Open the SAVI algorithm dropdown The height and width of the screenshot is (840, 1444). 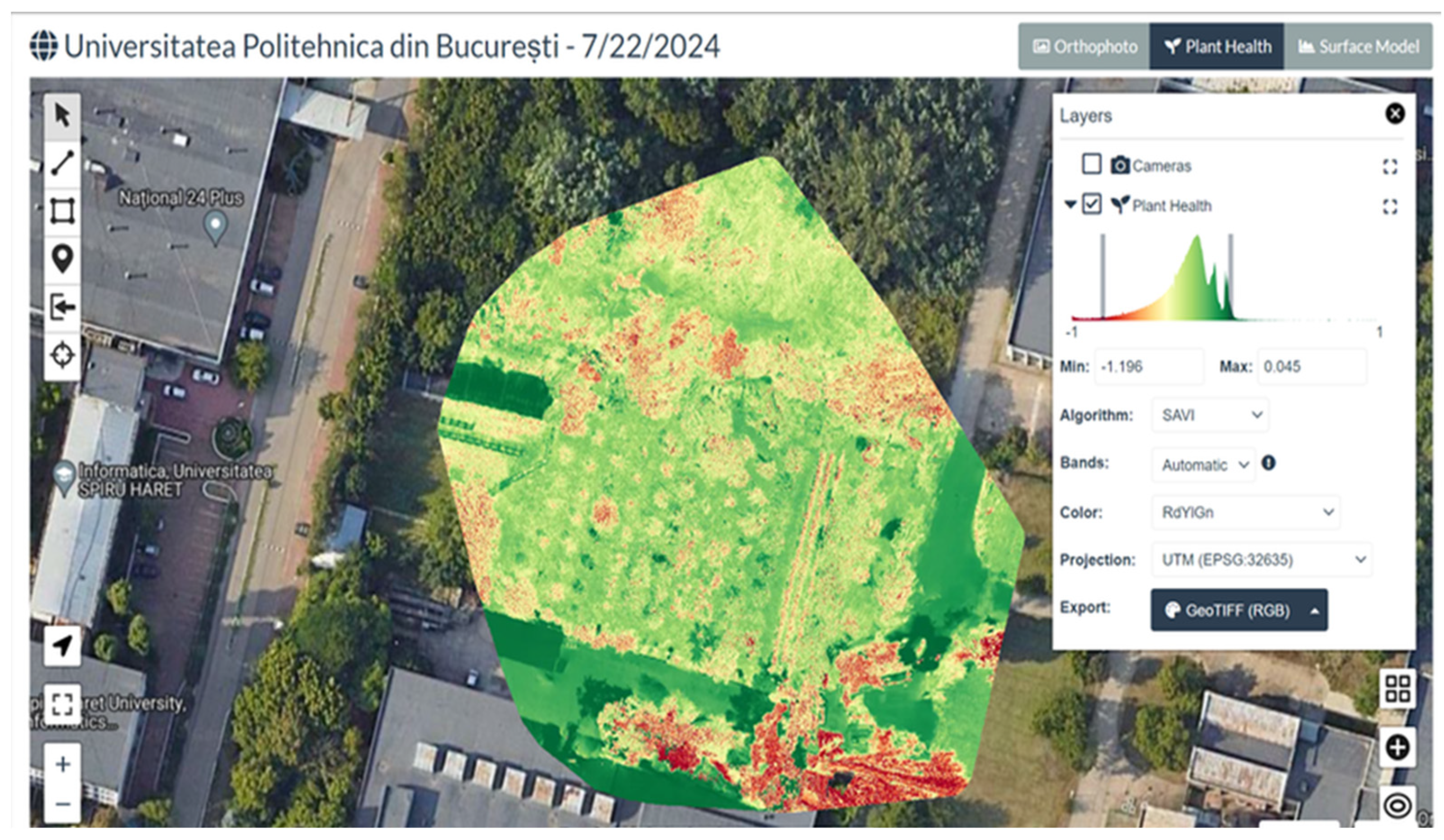[1210, 415]
